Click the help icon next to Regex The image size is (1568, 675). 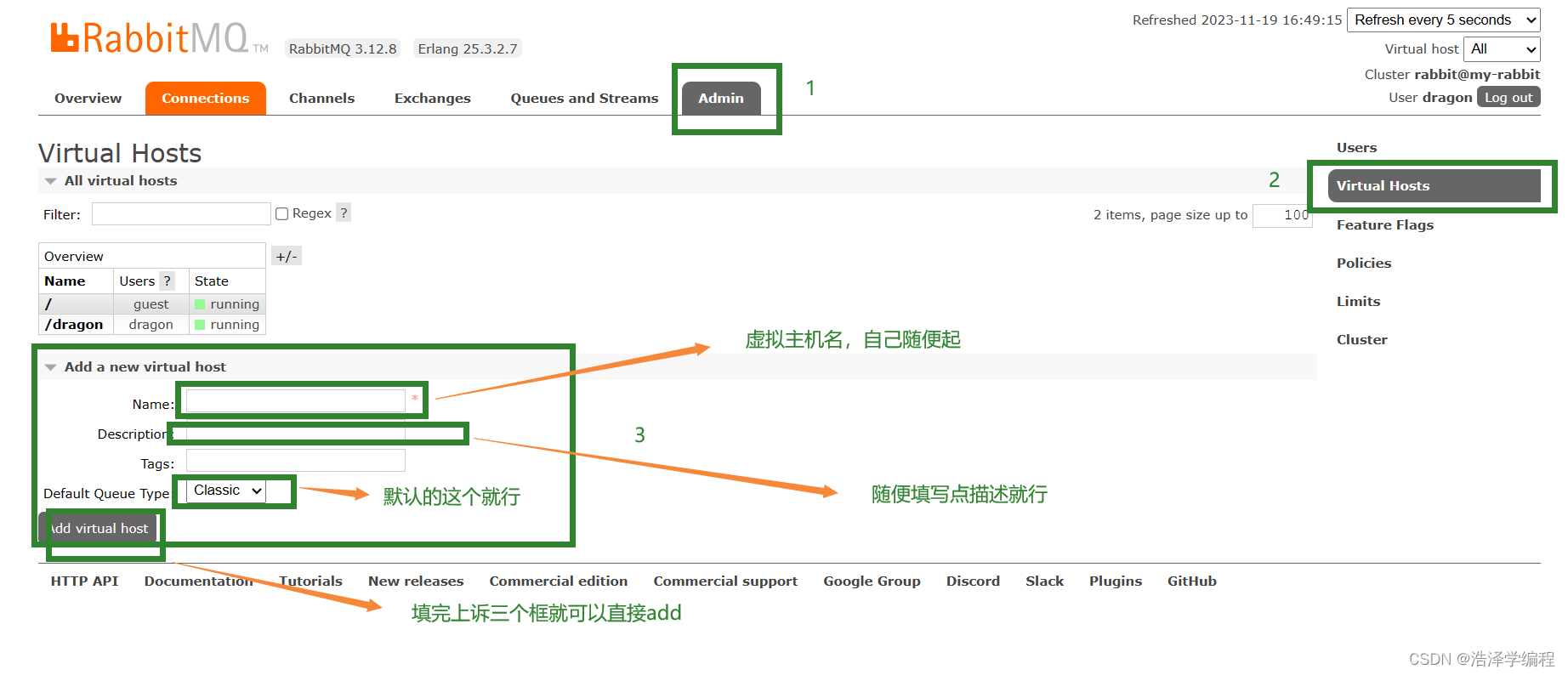[x=344, y=213]
